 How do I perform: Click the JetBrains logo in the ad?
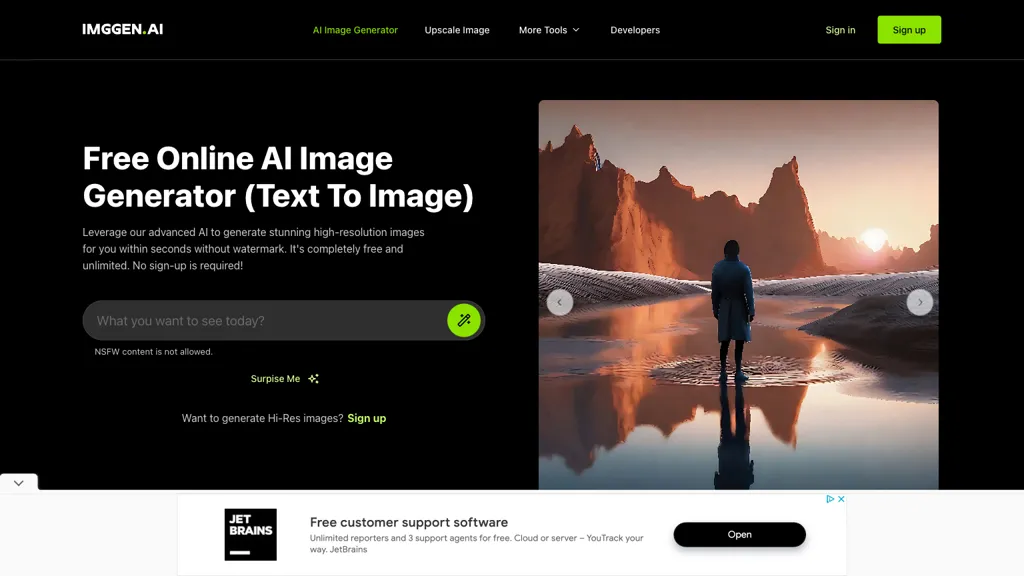tap(250, 534)
